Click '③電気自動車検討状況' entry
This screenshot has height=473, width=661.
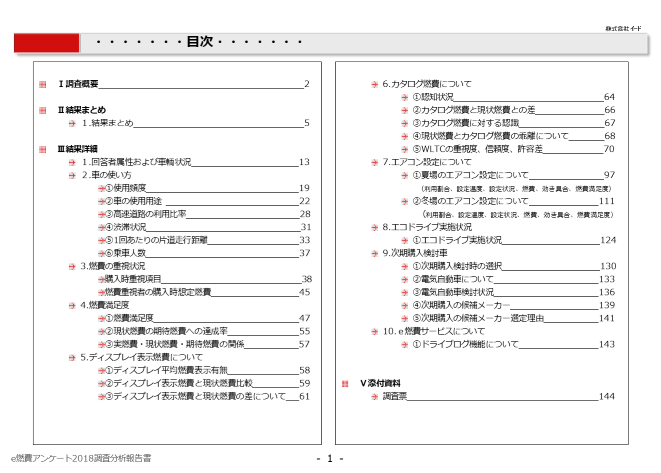coord(453,292)
